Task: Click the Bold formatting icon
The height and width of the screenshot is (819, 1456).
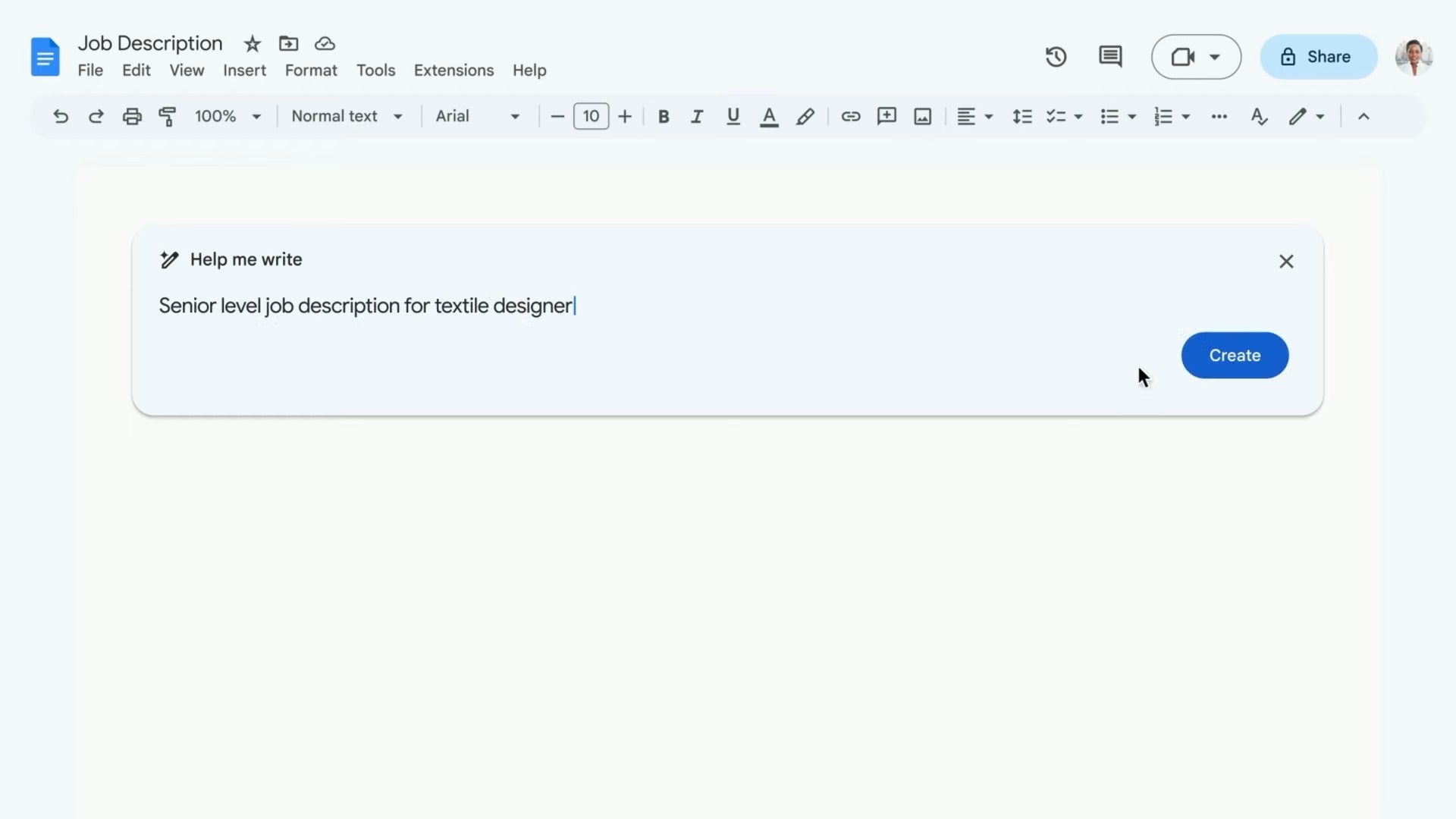Action: click(661, 115)
